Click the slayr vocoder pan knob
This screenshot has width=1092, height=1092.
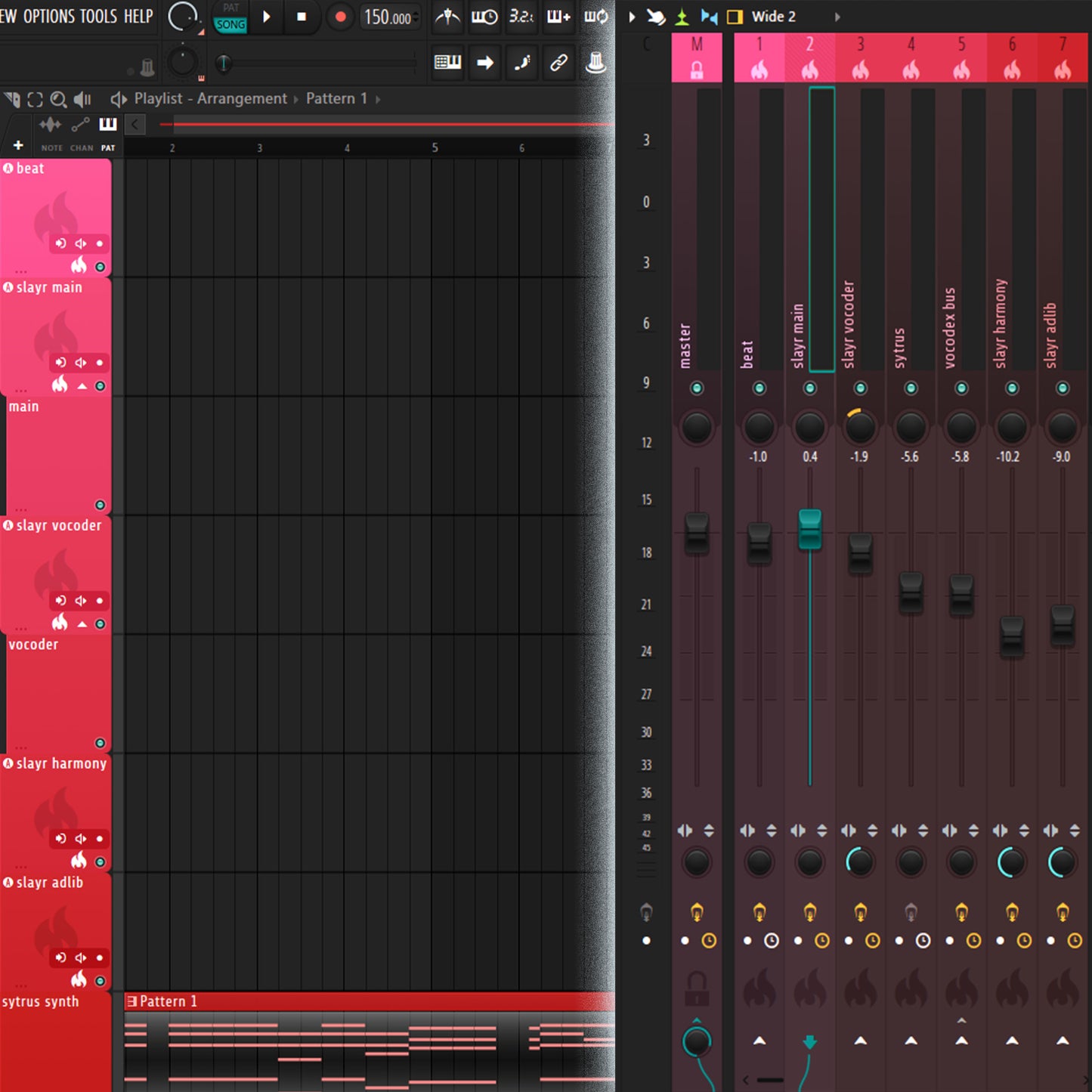click(860, 428)
